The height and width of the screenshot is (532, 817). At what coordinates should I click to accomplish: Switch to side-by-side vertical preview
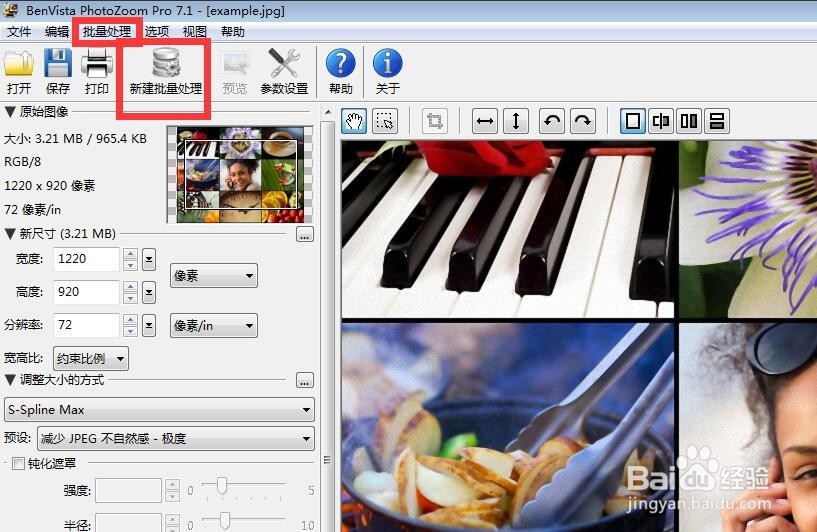click(x=689, y=121)
